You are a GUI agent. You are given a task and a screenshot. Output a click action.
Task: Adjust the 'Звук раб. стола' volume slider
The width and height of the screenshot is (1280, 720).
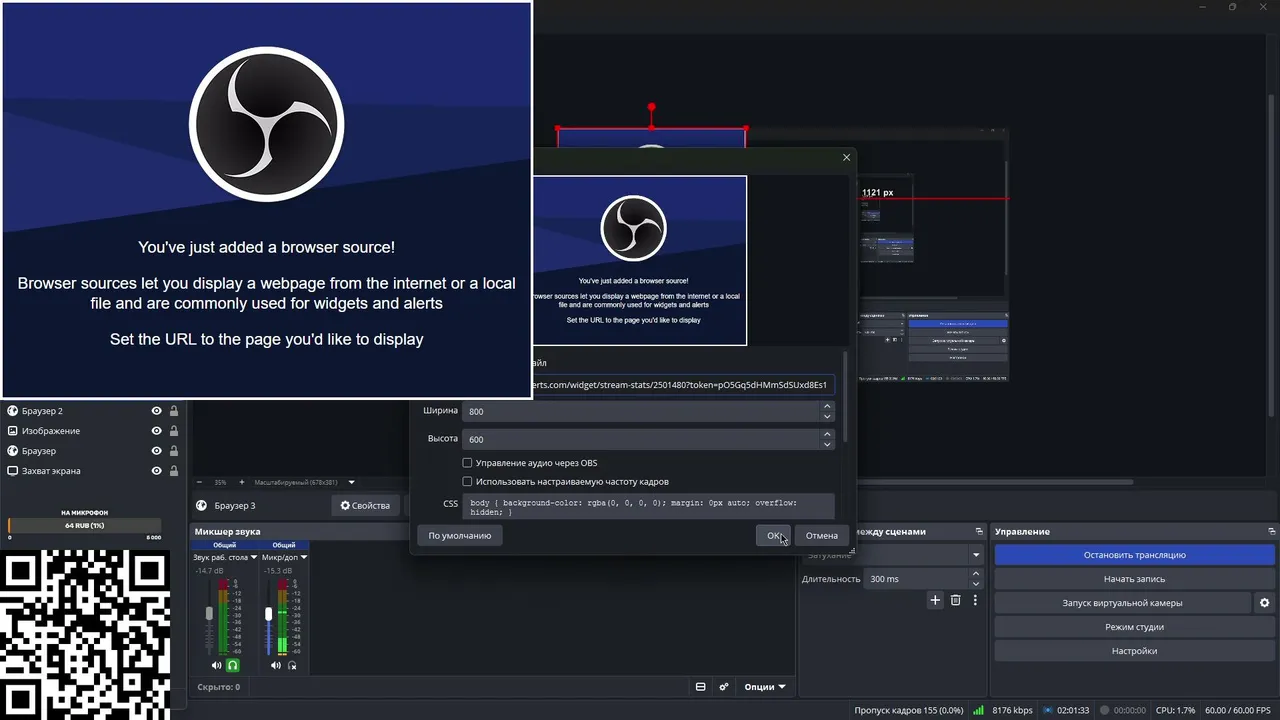click(x=209, y=614)
